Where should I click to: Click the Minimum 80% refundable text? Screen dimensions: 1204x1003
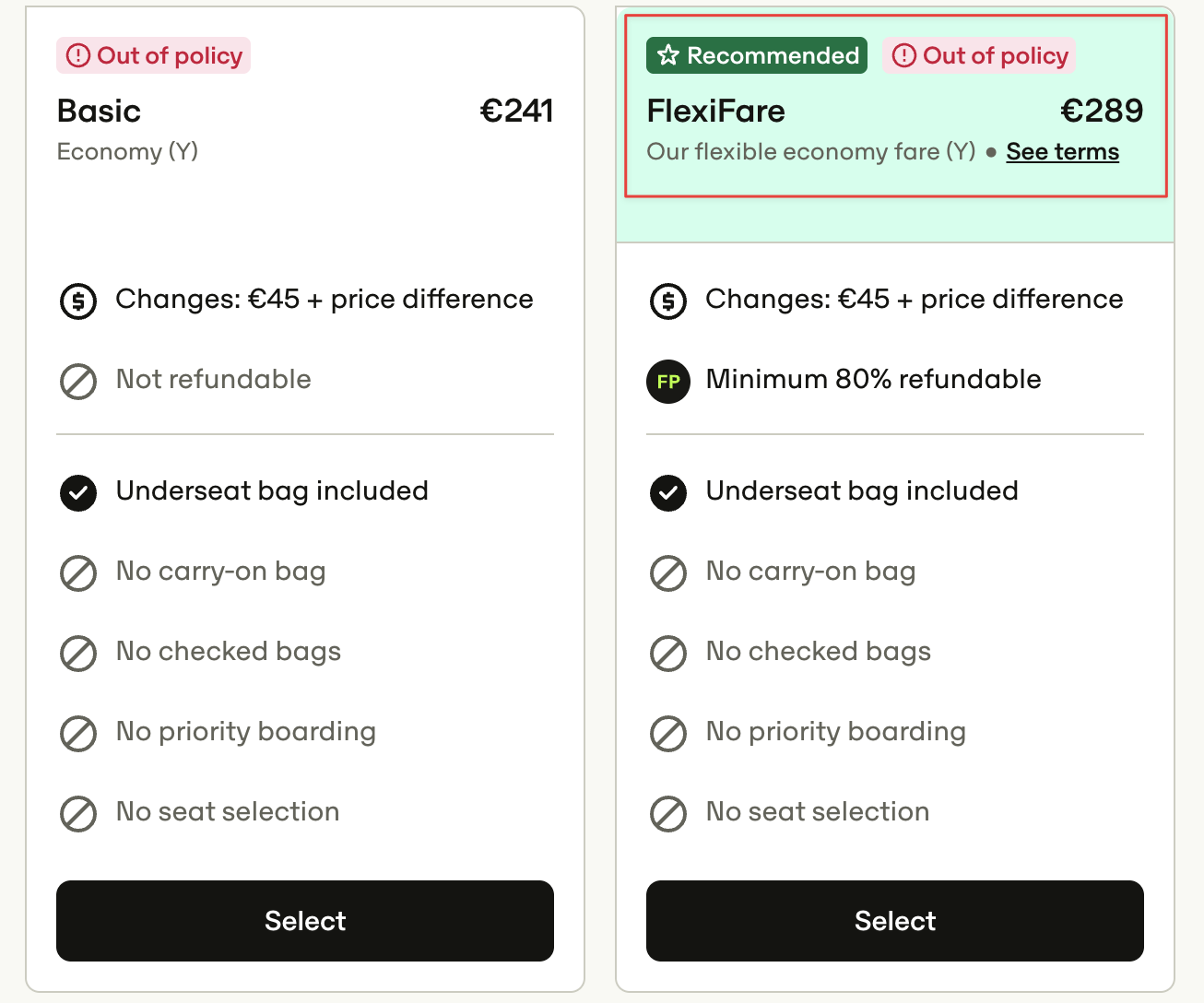(873, 379)
